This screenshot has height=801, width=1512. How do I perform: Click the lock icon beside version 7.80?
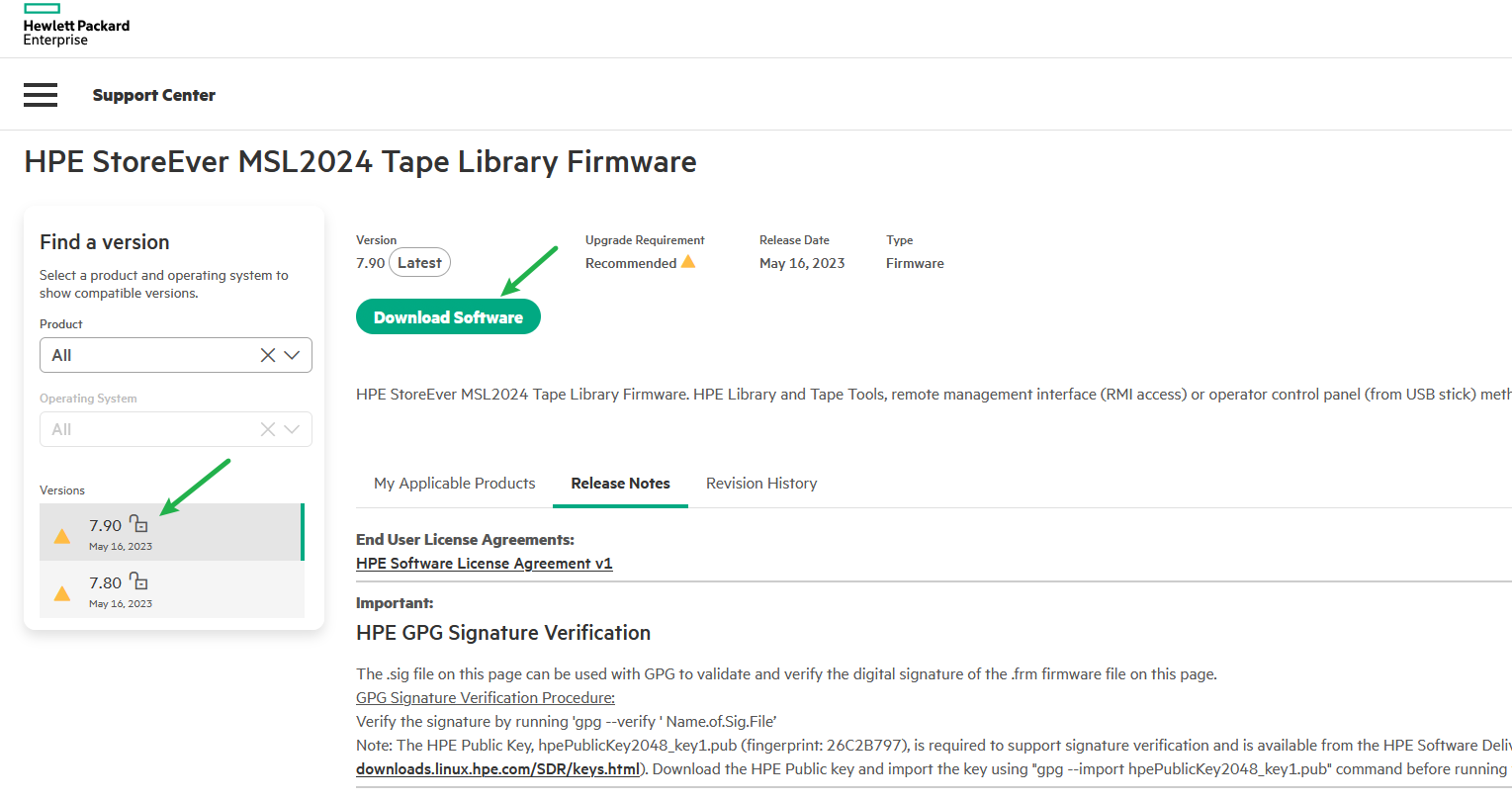[139, 581]
